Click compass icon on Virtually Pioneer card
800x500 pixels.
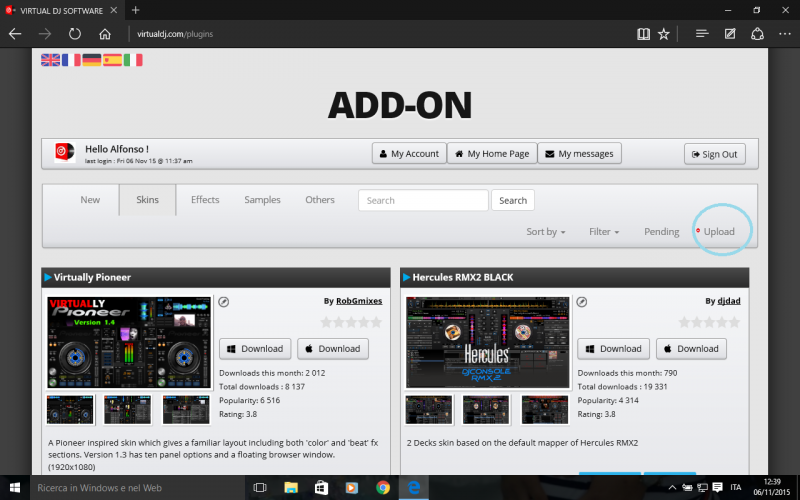[x=223, y=302]
